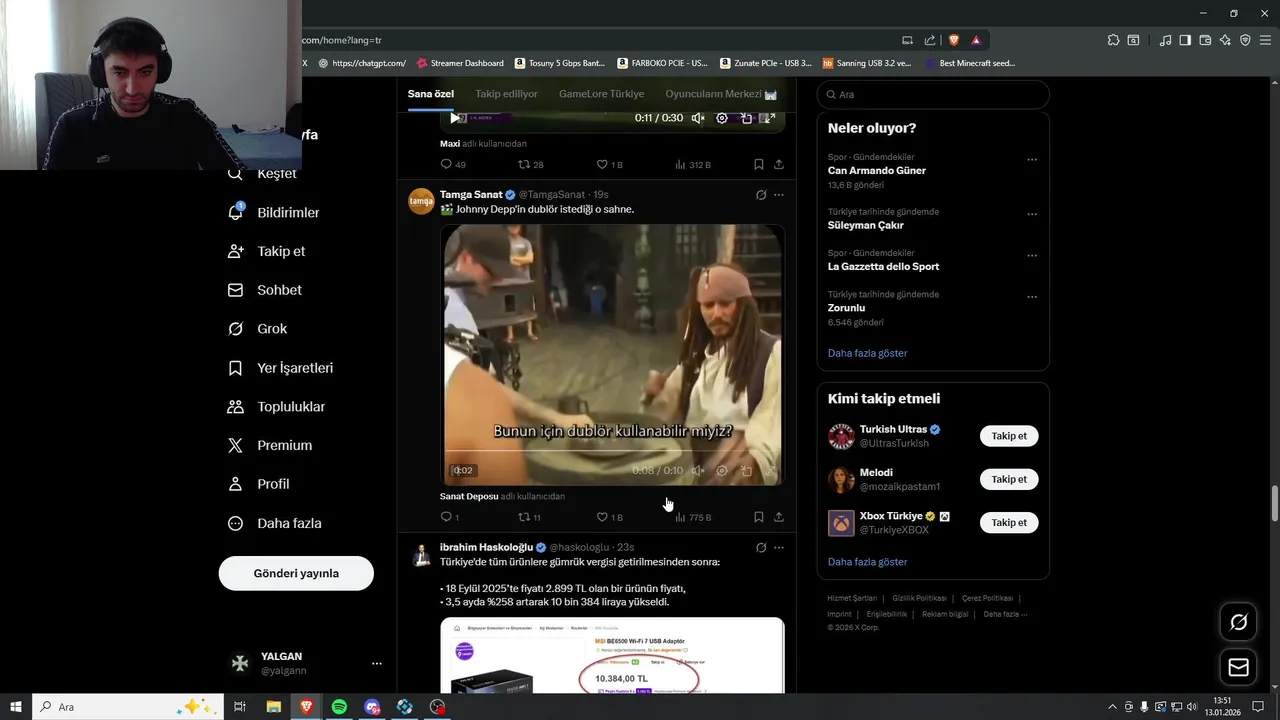
Task: Bookmark the Maxi video post
Action: [x=758, y=164]
